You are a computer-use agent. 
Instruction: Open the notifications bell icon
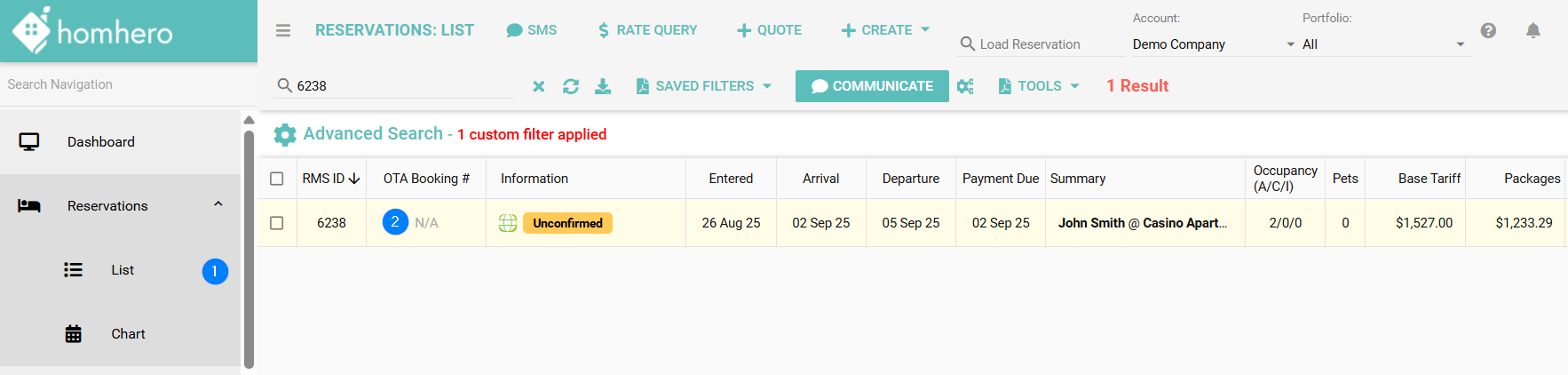[x=1532, y=30]
